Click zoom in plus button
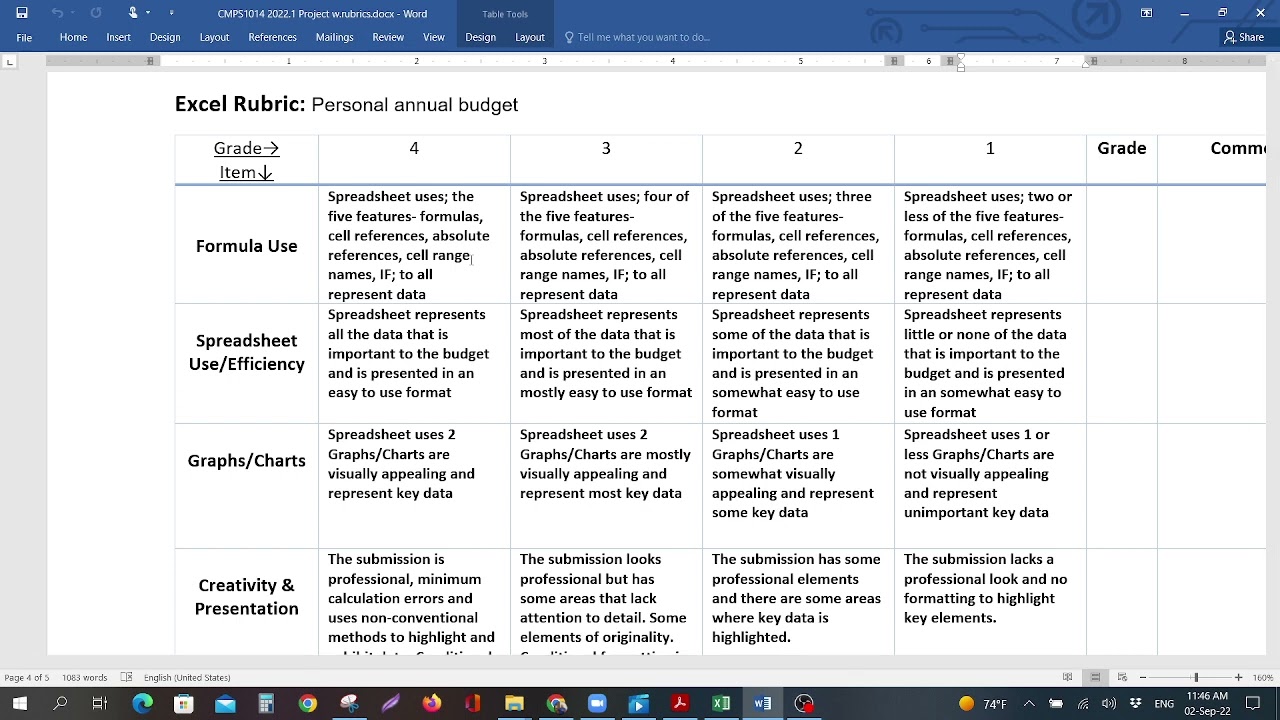This screenshot has height=720, width=1280. point(1238,677)
